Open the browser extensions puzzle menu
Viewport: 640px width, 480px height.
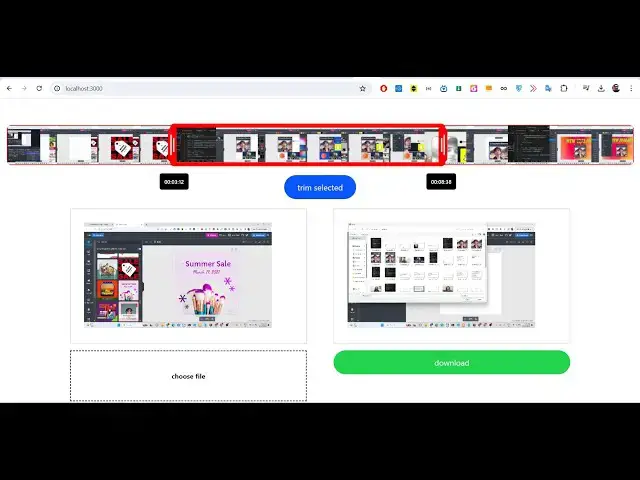[564, 88]
